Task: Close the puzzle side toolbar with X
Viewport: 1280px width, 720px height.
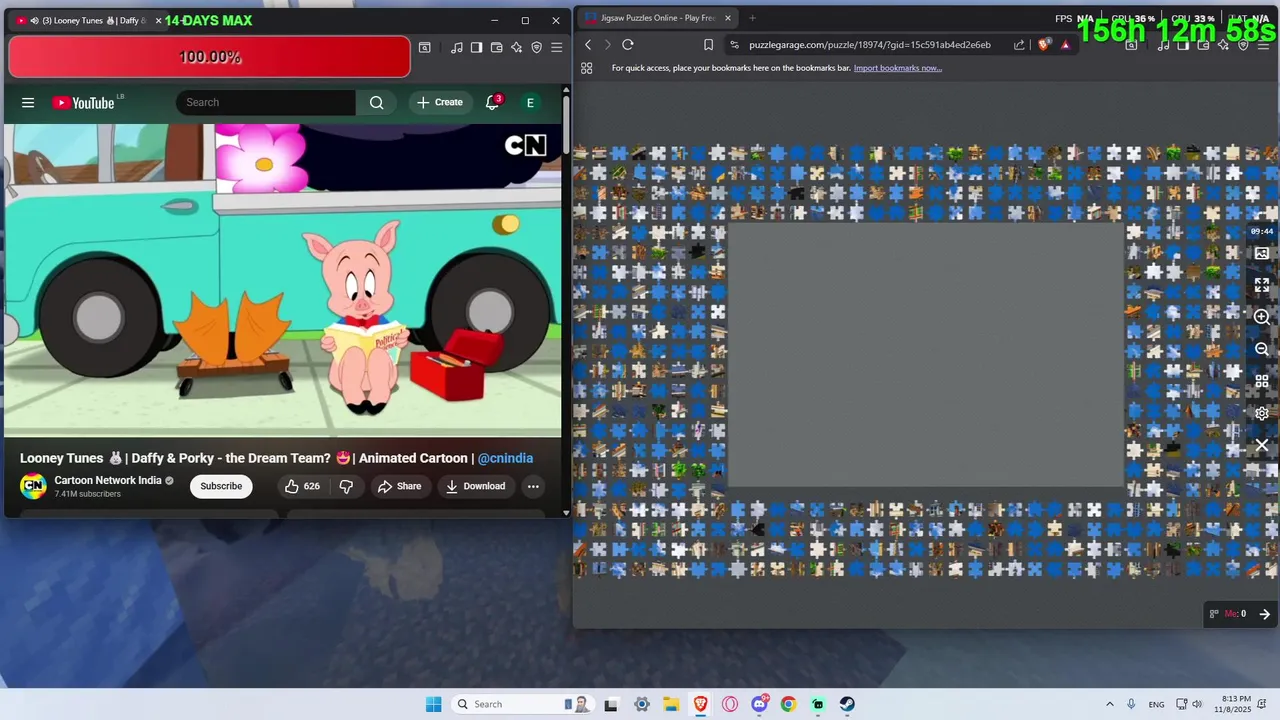Action: click(x=1262, y=445)
